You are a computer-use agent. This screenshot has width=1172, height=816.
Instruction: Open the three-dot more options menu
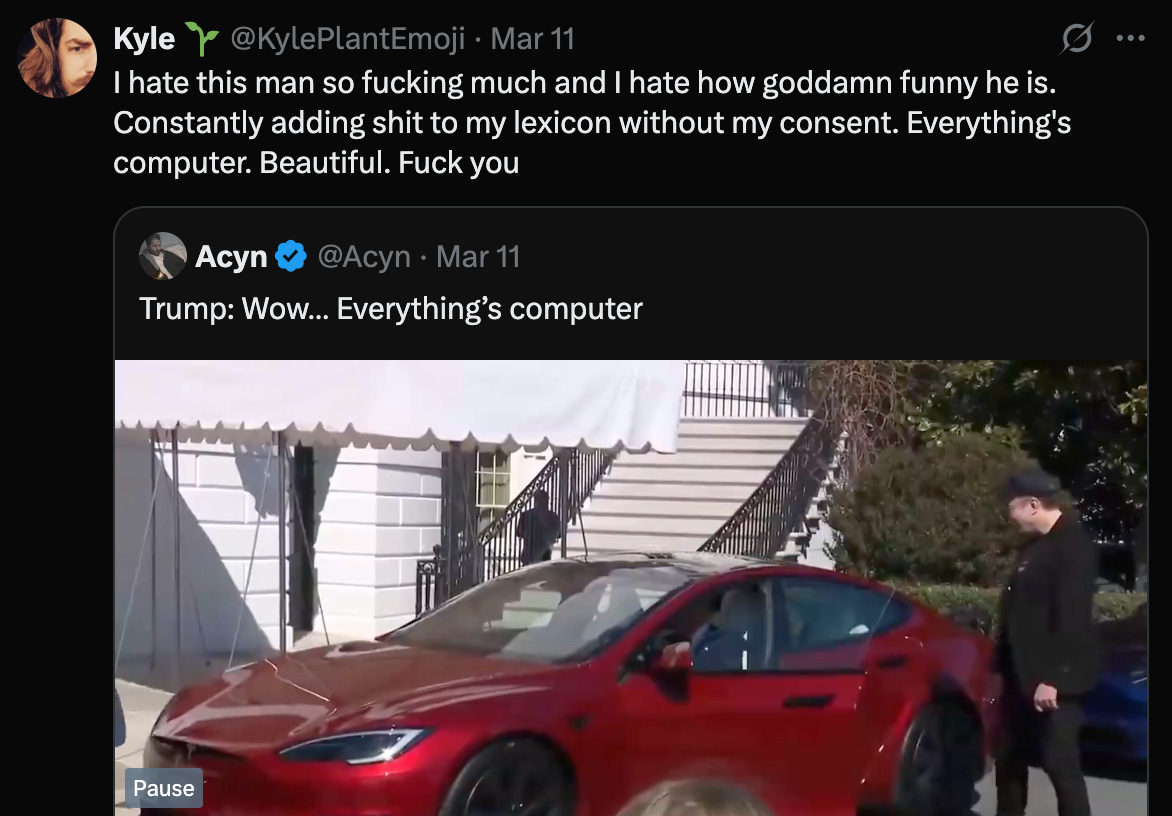[x=1130, y=38]
